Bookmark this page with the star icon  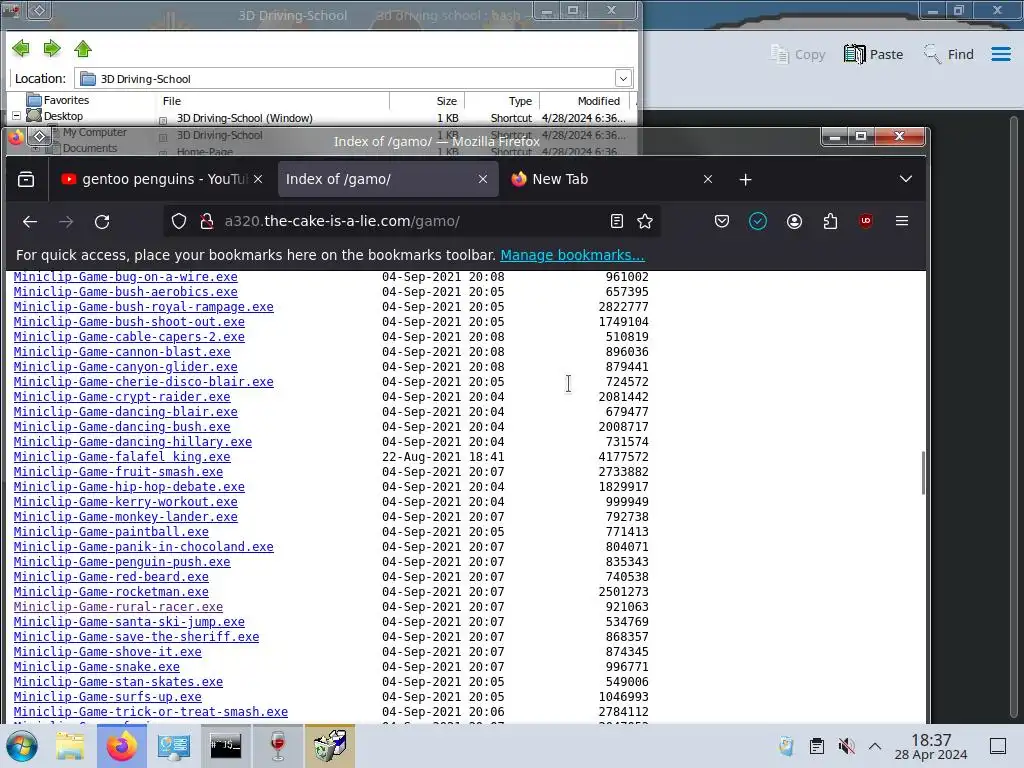[x=645, y=221]
